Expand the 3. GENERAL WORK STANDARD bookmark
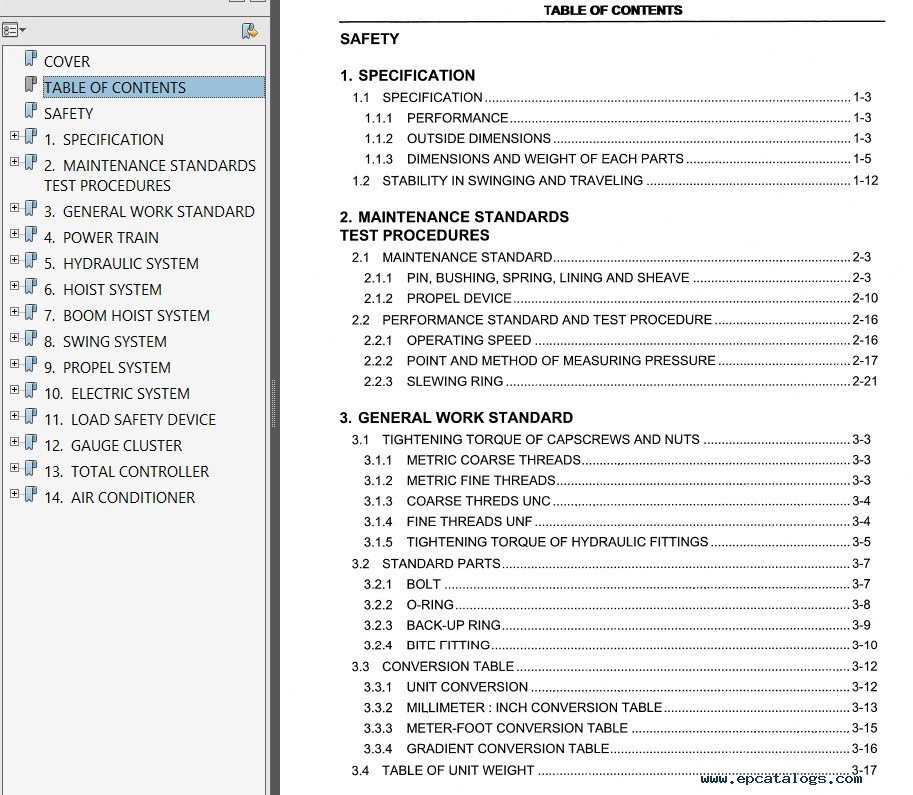 (15, 207)
